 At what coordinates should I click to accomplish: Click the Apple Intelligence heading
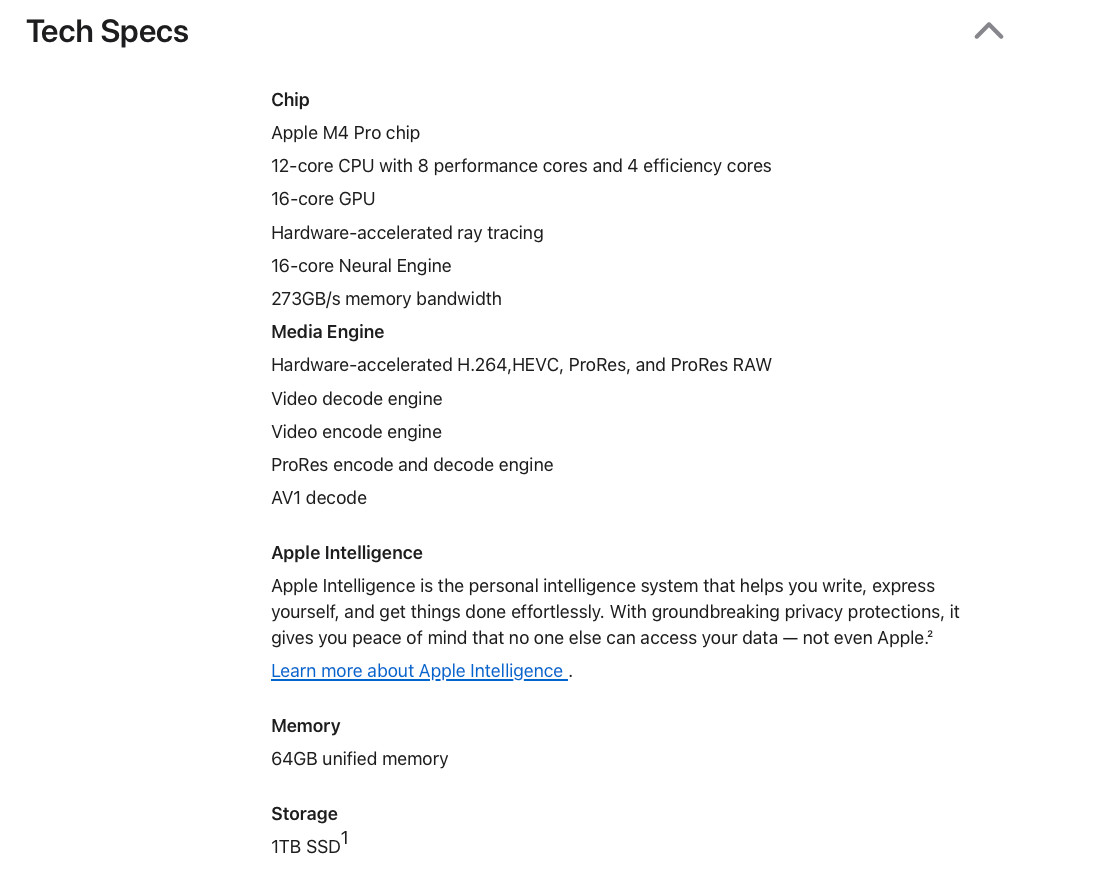(x=347, y=553)
